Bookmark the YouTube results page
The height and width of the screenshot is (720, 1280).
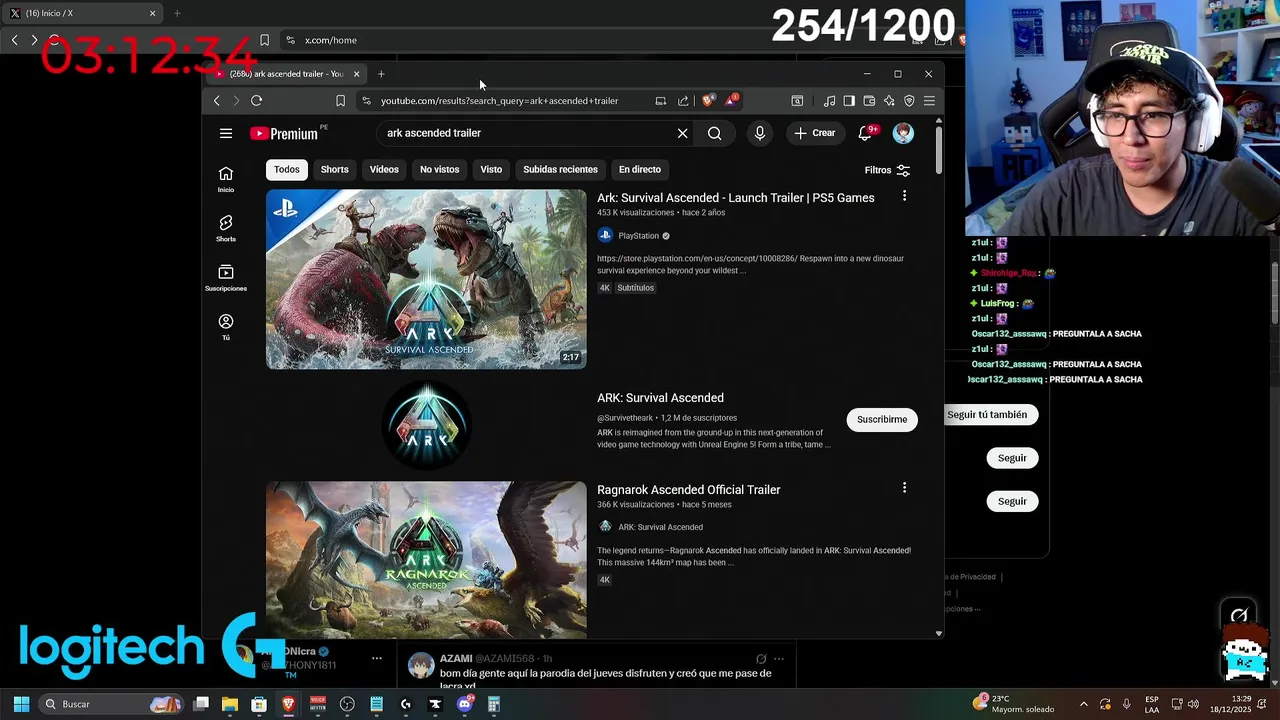(340, 100)
